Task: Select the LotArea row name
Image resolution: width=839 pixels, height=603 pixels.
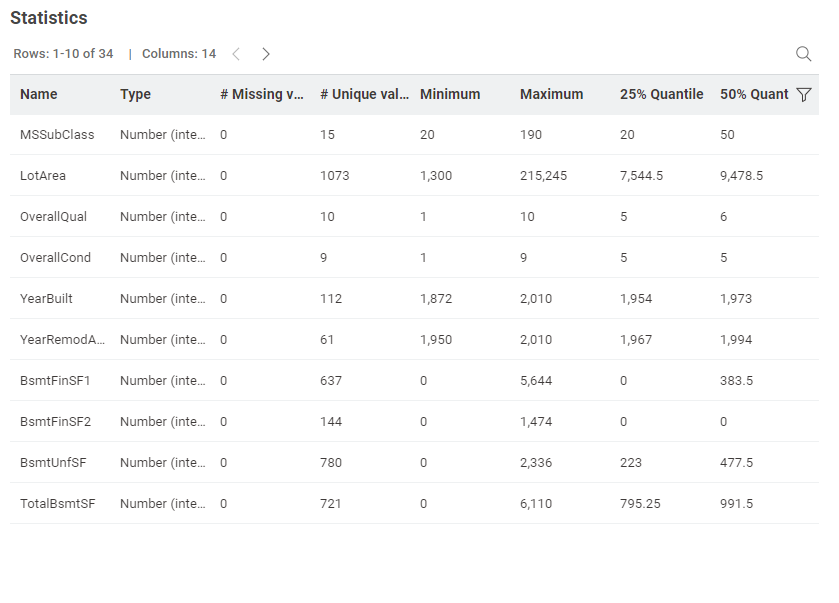Action: point(43,175)
